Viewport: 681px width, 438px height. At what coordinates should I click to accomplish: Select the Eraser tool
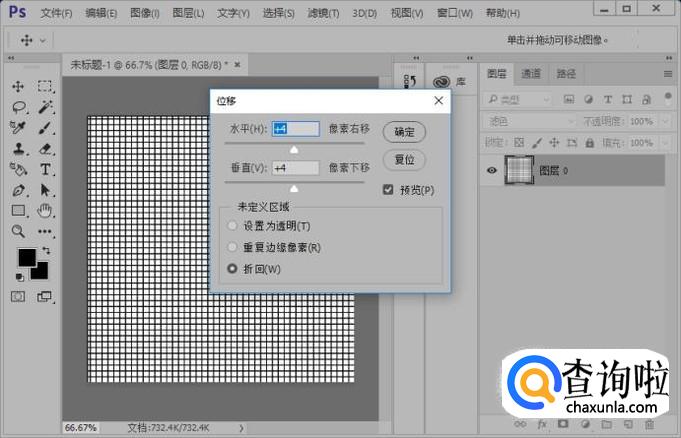(45, 148)
